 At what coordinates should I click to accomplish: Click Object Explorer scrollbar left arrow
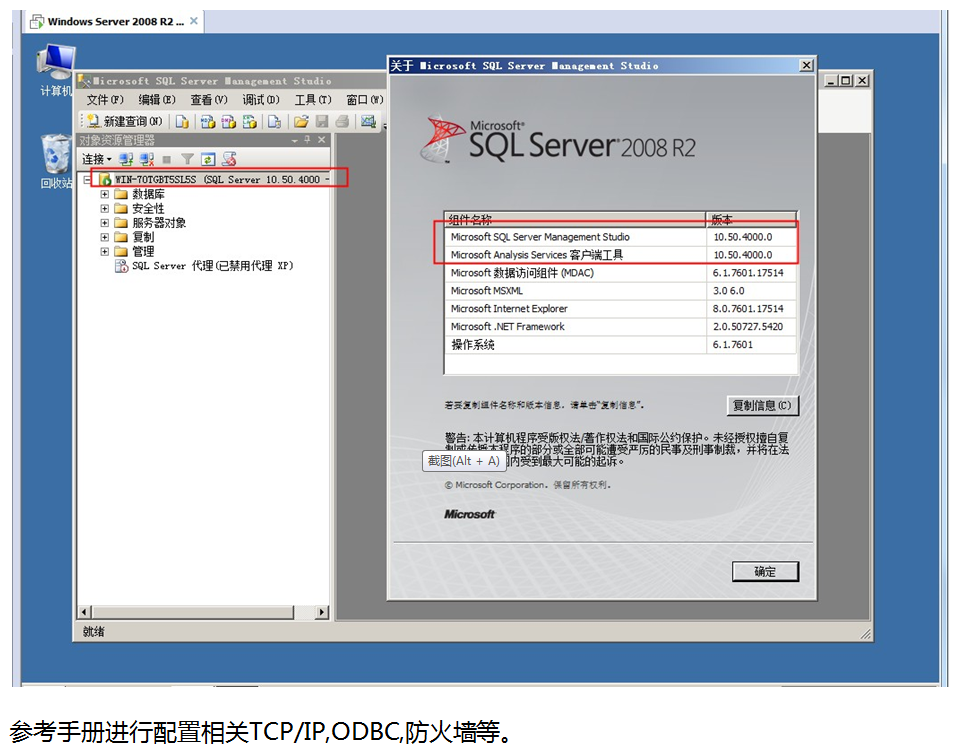[85, 612]
